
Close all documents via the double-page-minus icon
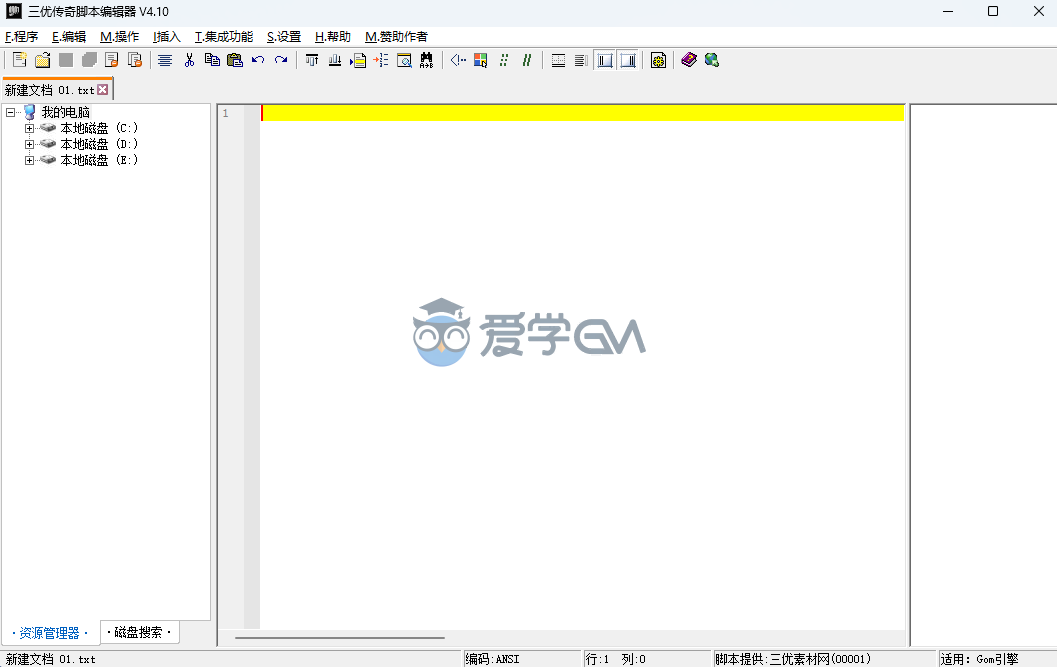[x=135, y=60]
